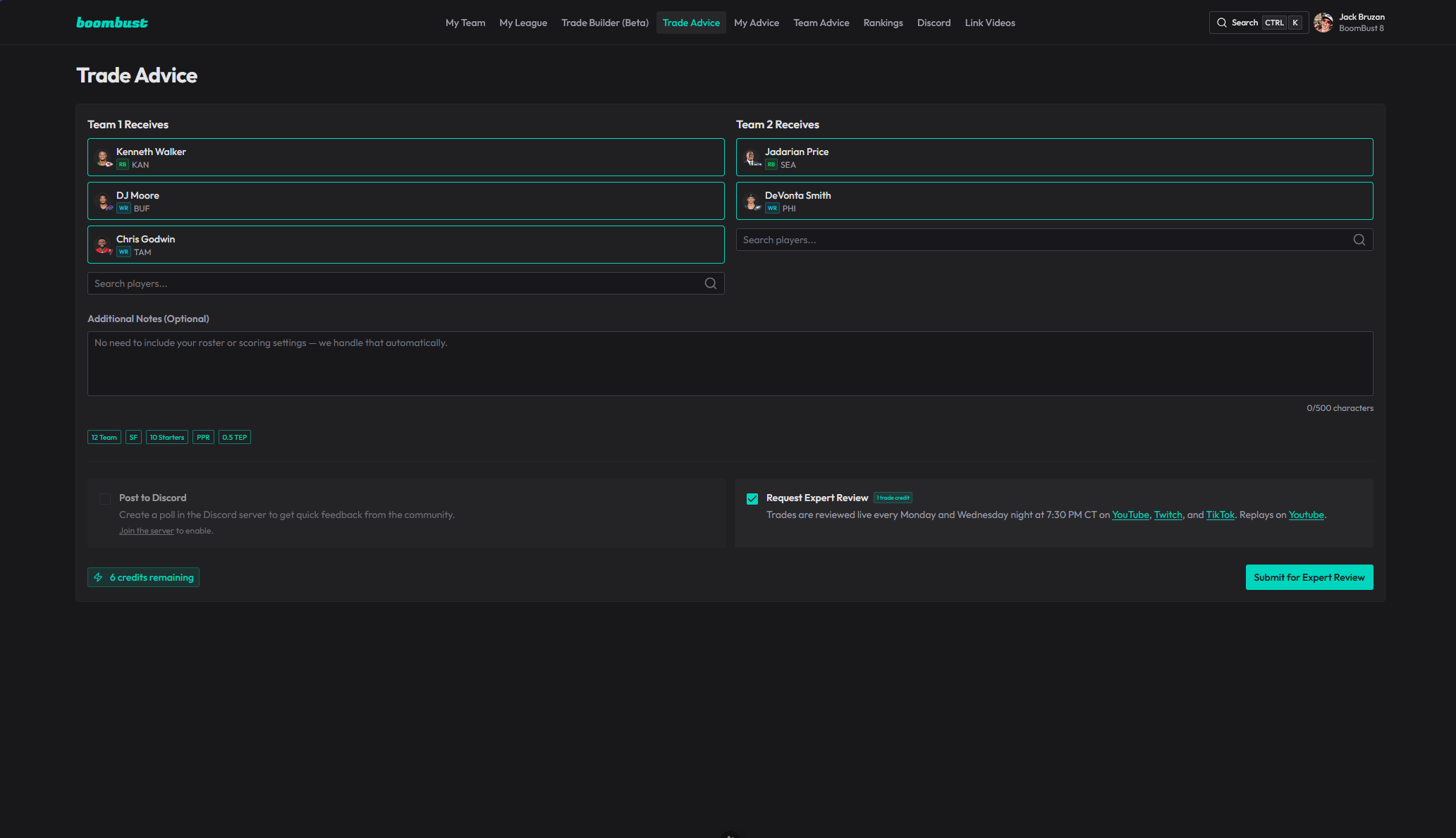
Task: Click the magnifier icon in top Search box
Action: coord(1222,23)
